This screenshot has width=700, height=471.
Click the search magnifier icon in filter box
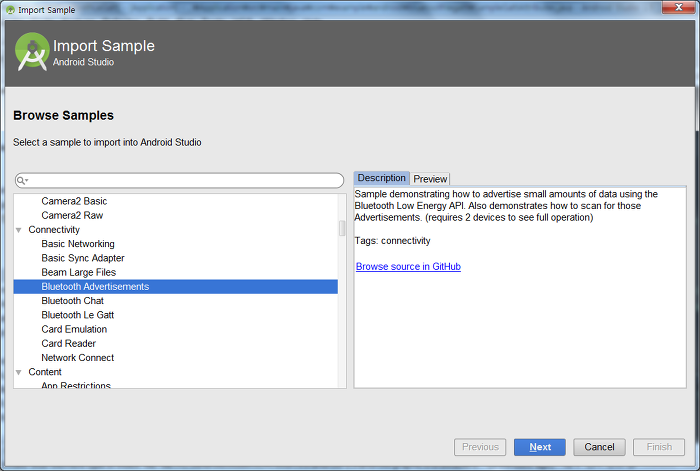click(21, 180)
